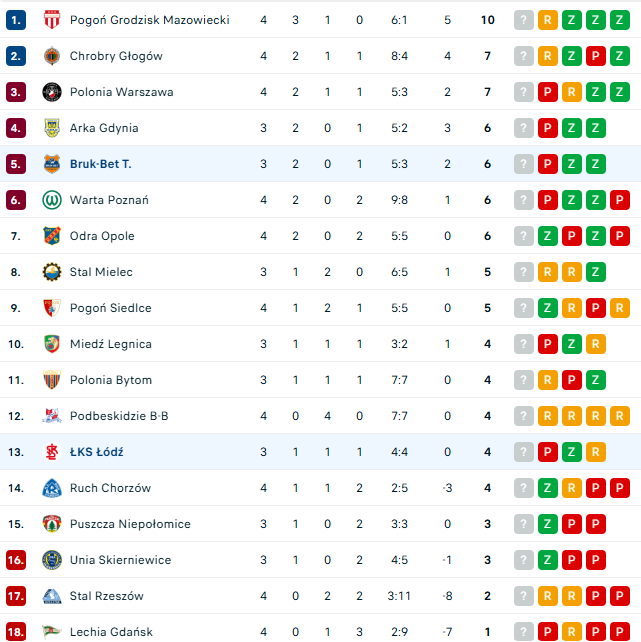The image size is (641, 642).
Task: Click Pogoń Grodzisk Mazowiecki team crest
Action: (52, 20)
